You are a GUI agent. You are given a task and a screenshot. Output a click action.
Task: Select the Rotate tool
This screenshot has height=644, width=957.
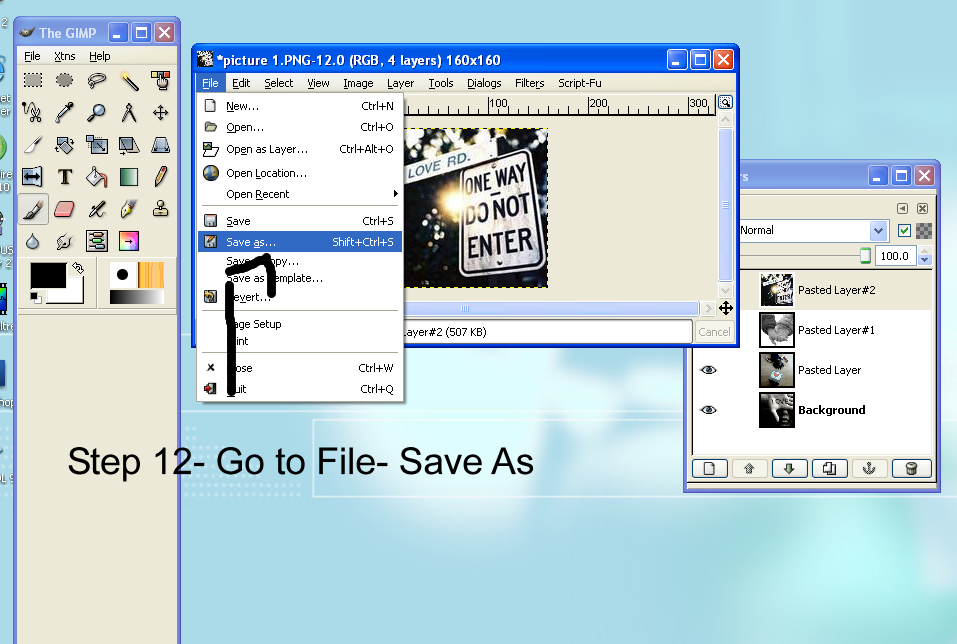(x=65, y=145)
